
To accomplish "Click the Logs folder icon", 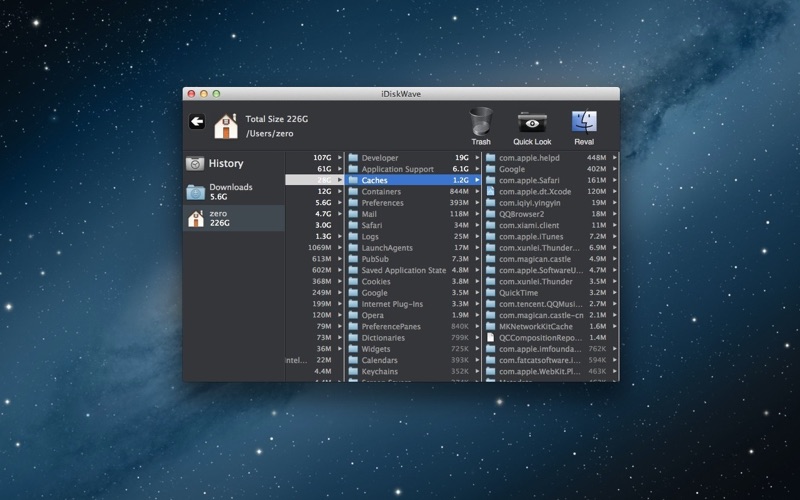I will point(353,236).
